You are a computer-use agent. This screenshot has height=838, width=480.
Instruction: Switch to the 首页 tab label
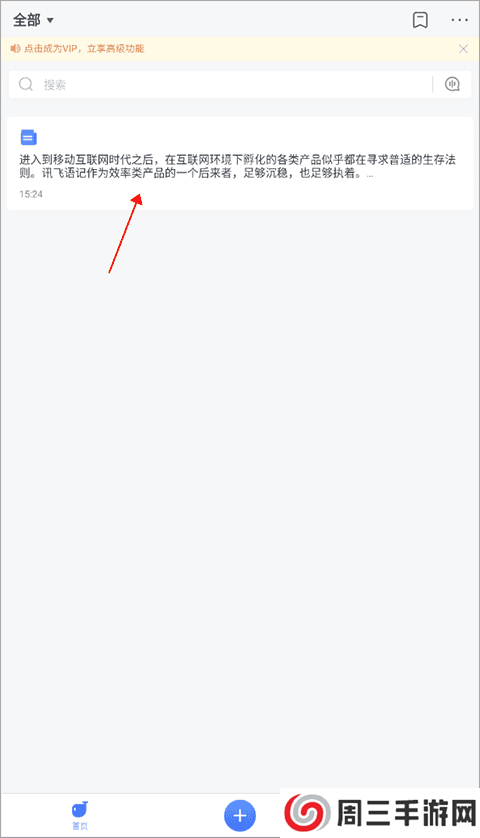[80, 826]
